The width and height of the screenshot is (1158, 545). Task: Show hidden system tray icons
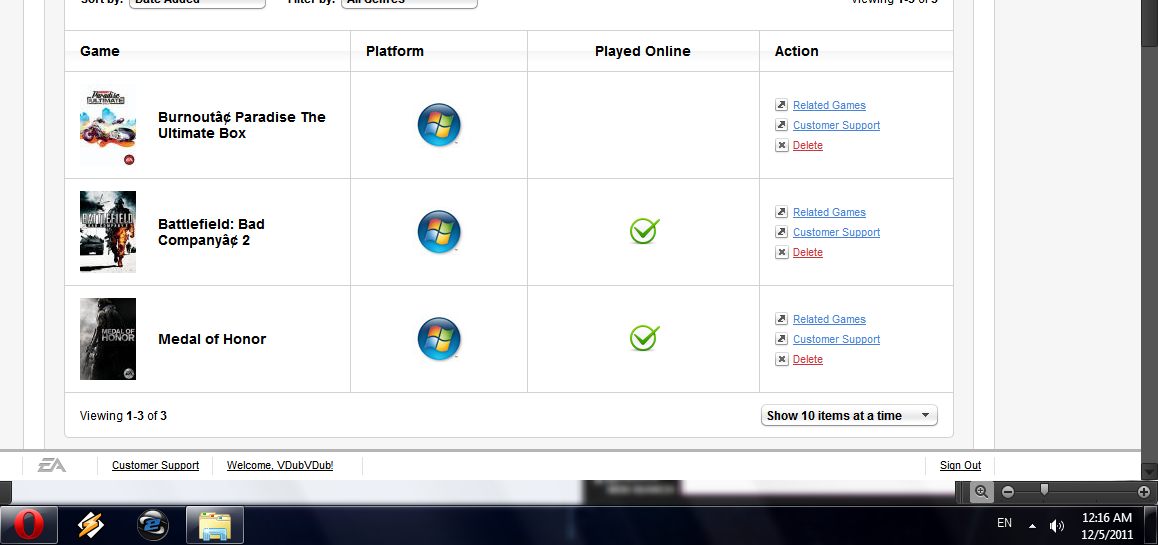[x=1032, y=526]
